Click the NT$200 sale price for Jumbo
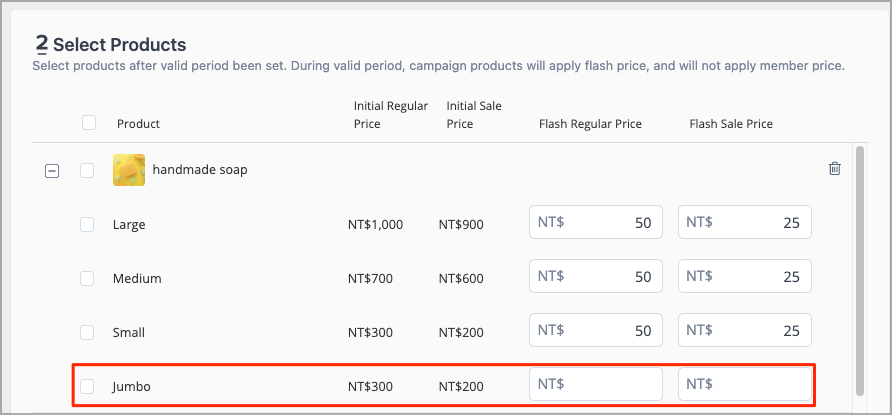Viewport: 892px width, 415px height. pyautogui.click(x=461, y=387)
